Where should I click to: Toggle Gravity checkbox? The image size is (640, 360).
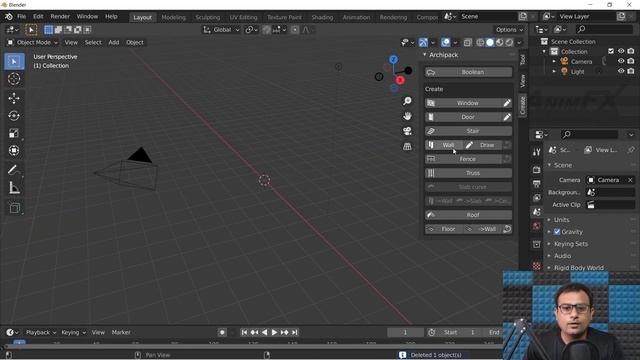(x=557, y=232)
